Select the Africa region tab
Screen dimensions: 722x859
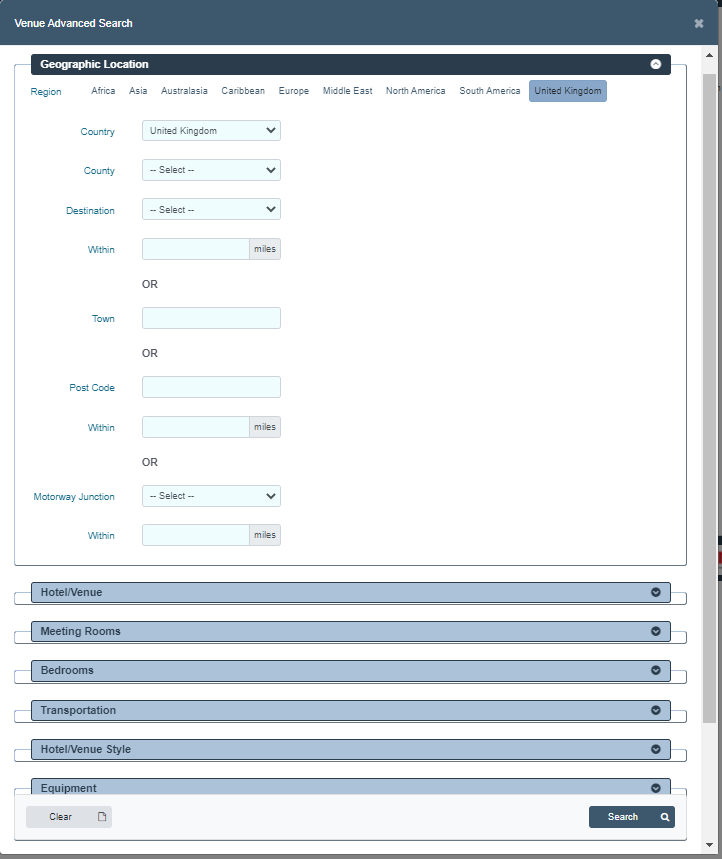(103, 91)
